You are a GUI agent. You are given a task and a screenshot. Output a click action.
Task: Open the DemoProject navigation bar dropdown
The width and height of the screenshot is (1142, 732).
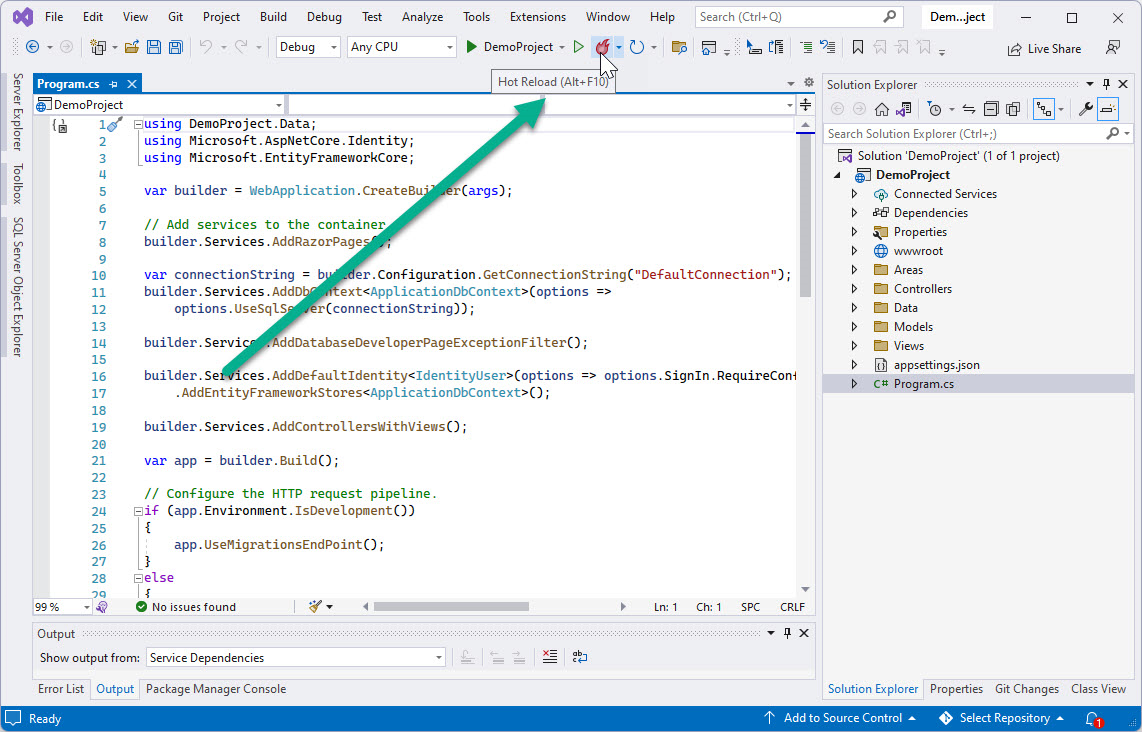[x=160, y=105]
